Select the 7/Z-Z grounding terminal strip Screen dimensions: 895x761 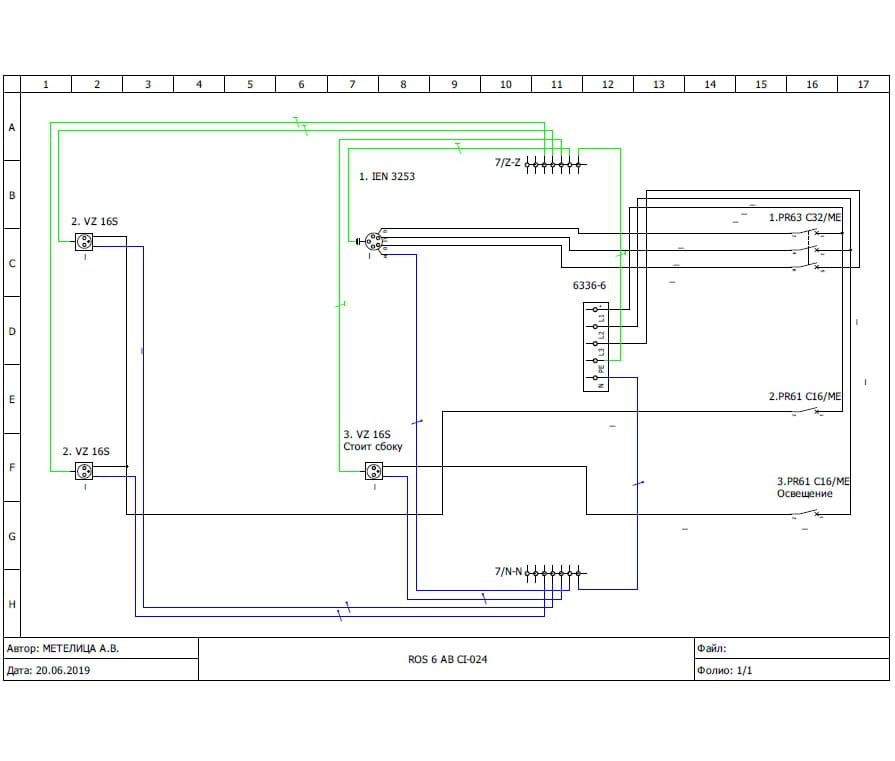tap(557, 163)
